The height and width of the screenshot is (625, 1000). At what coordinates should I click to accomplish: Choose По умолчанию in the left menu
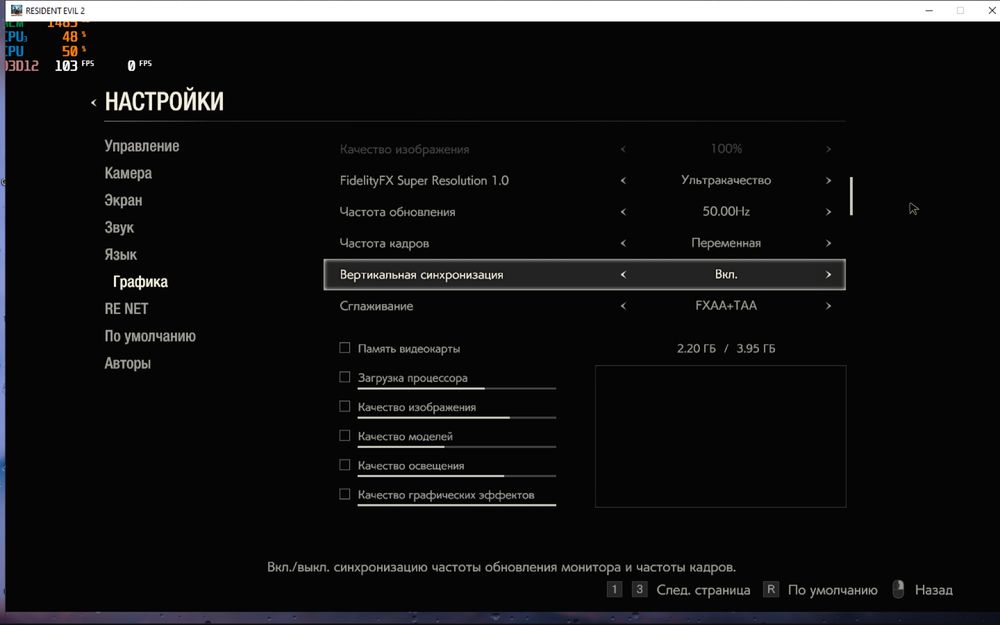coord(150,336)
